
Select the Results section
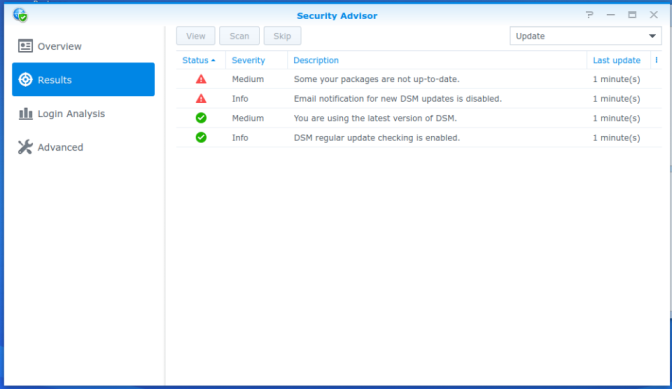83,80
